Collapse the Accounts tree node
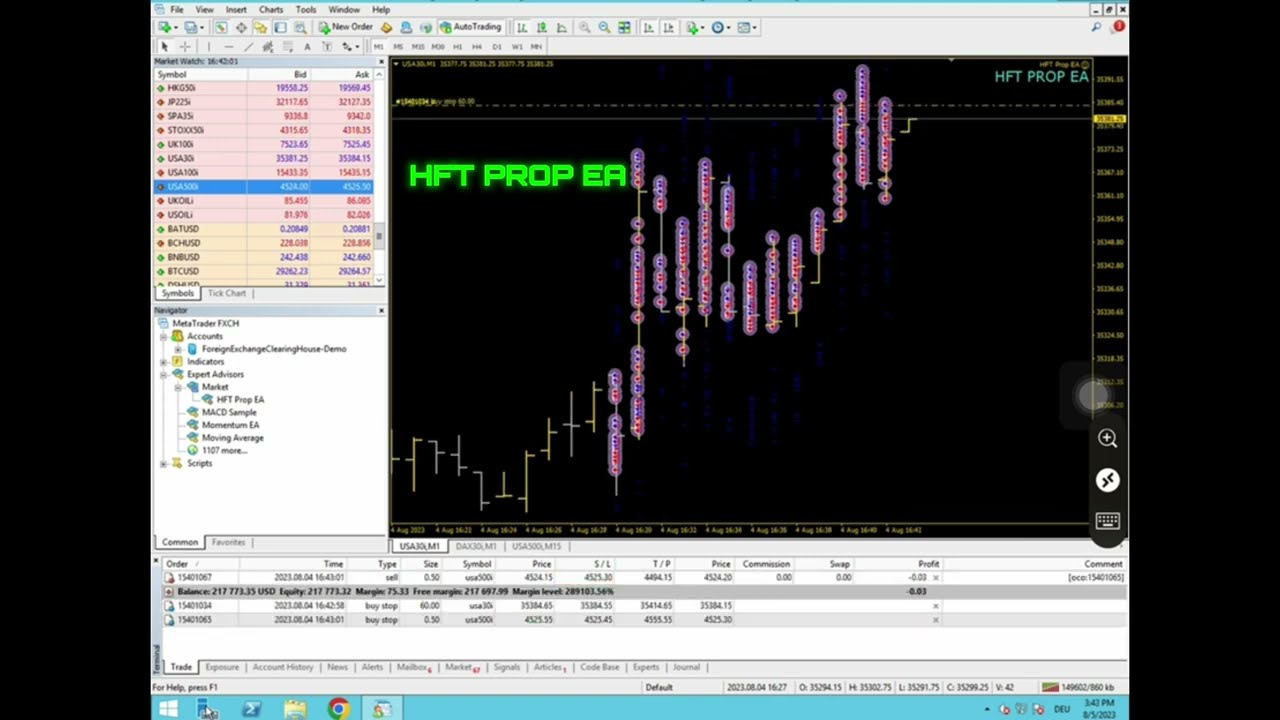 click(164, 336)
